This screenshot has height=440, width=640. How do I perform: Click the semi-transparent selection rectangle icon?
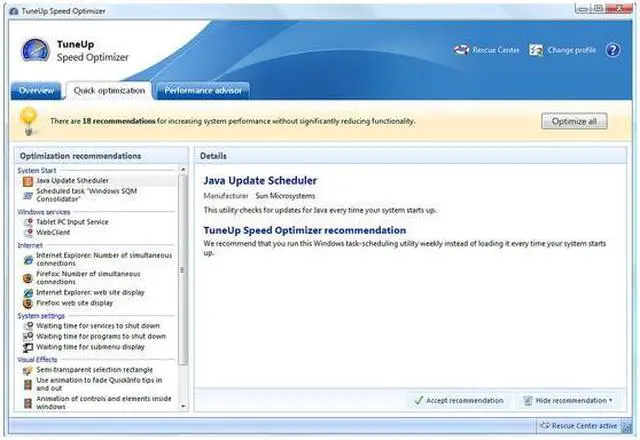click(x=28, y=370)
